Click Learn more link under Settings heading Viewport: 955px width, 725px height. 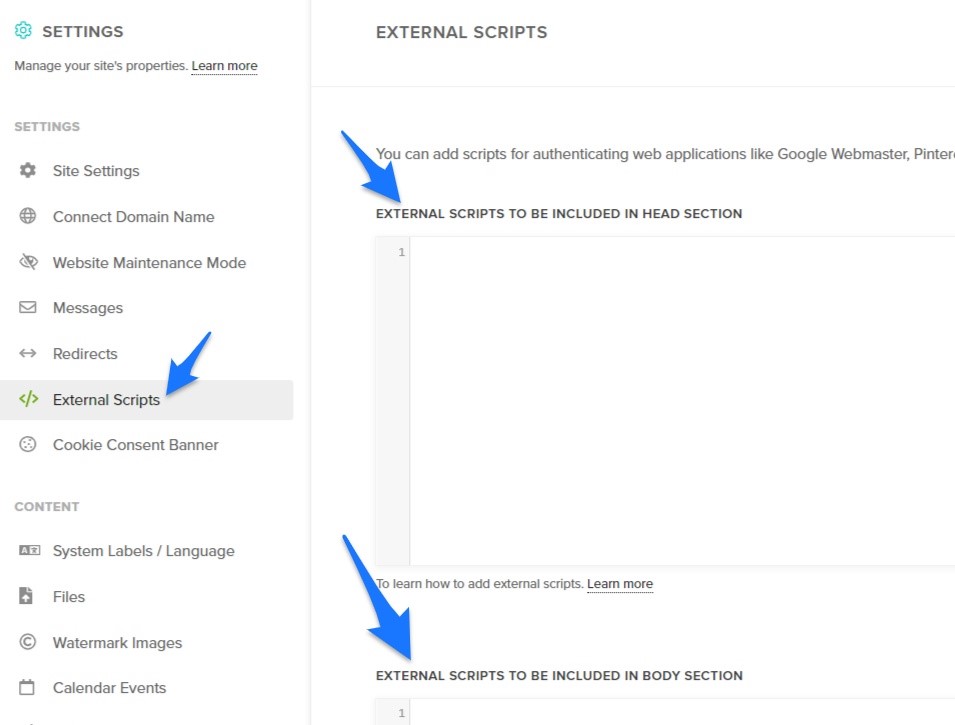(x=224, y=66)
